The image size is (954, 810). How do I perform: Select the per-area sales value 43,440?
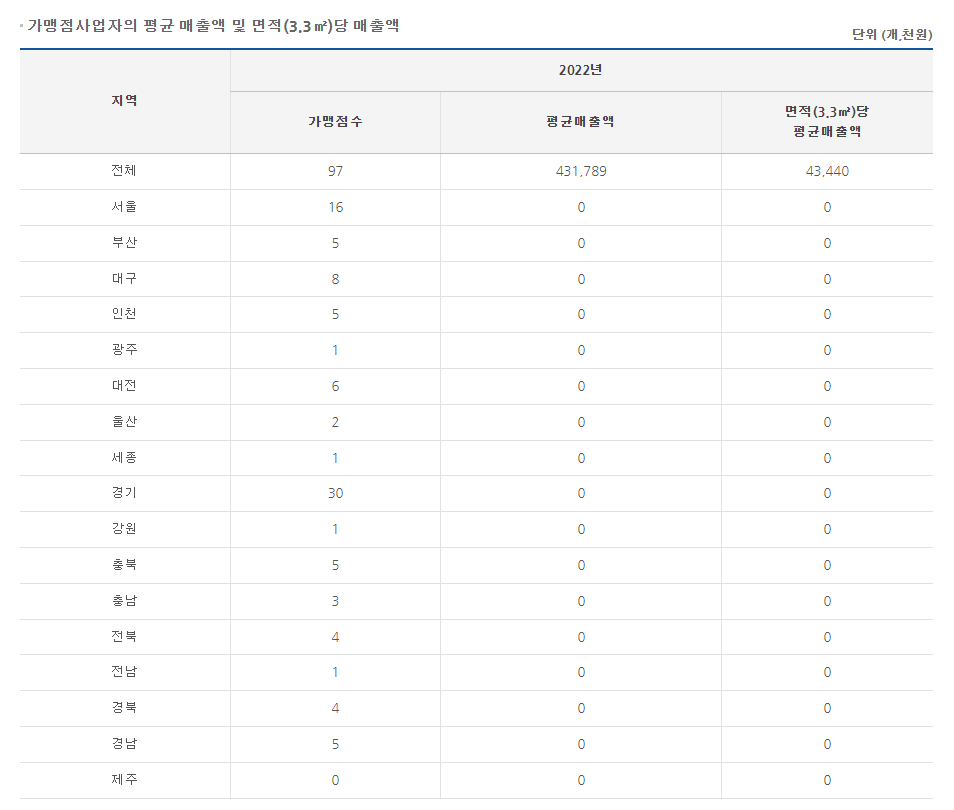(827, 172)
